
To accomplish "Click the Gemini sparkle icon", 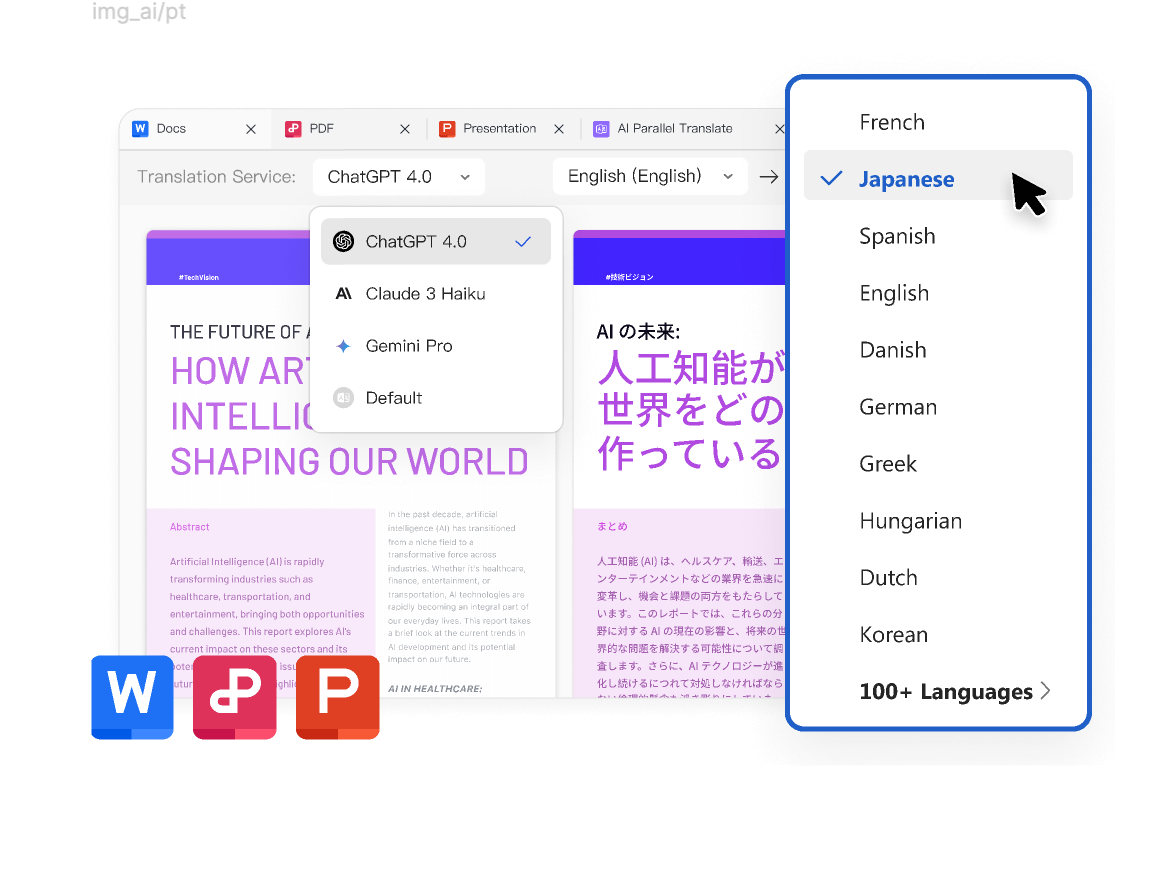I will click(x=343, y=346).
